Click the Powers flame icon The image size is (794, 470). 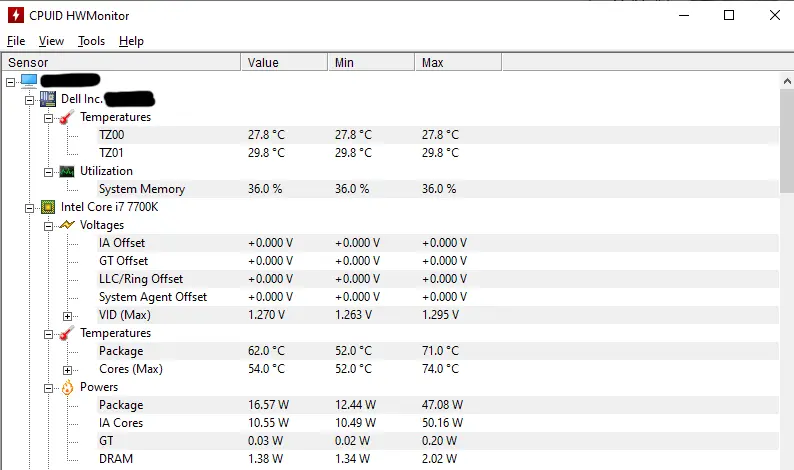[x=67, y=387]
